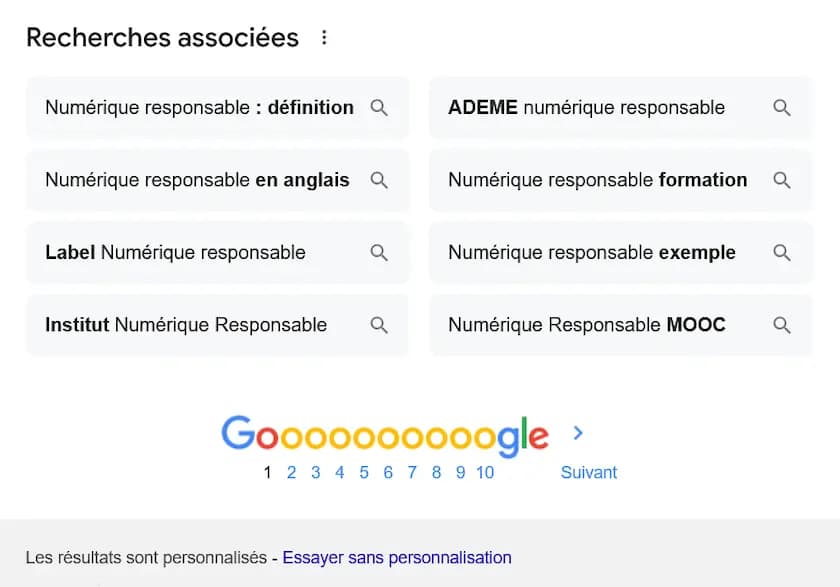The image size is (840, 587).
Task: Click the Google logo above the pagination
Action: pyautogui.click(x=383, y=433)
